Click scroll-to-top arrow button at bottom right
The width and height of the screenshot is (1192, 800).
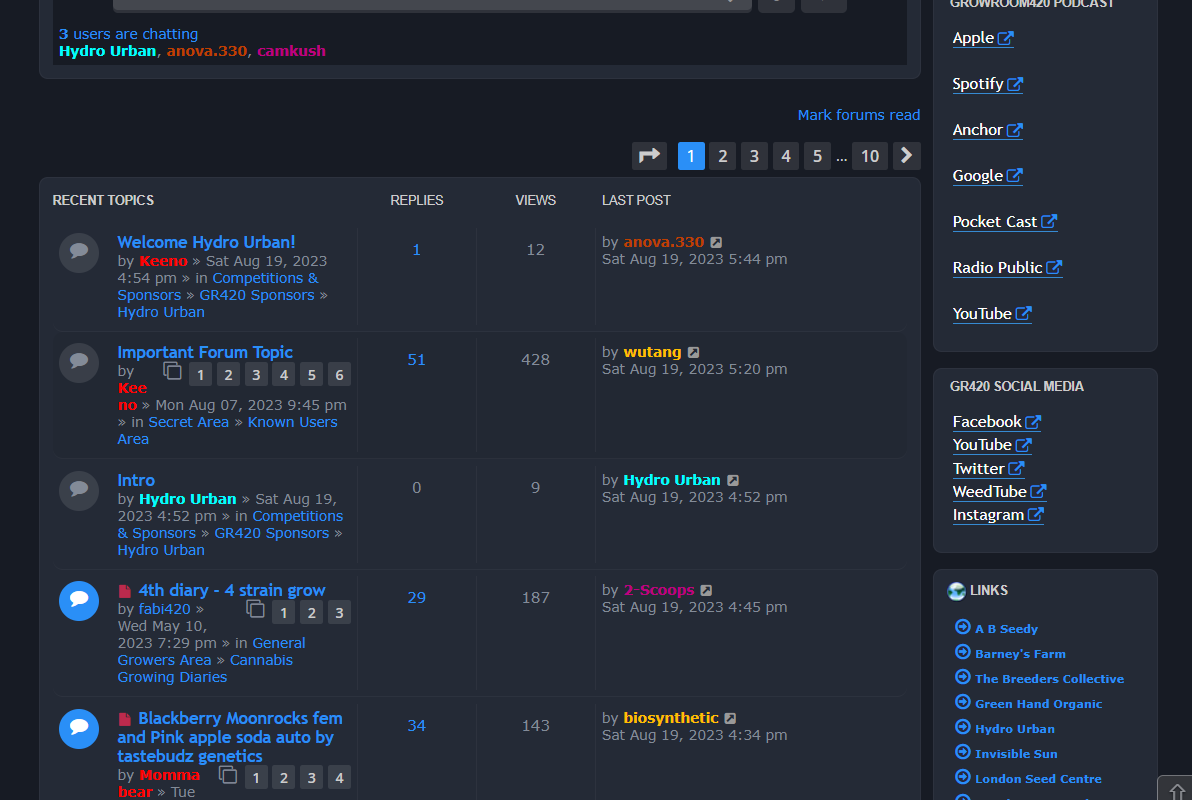1176,790
